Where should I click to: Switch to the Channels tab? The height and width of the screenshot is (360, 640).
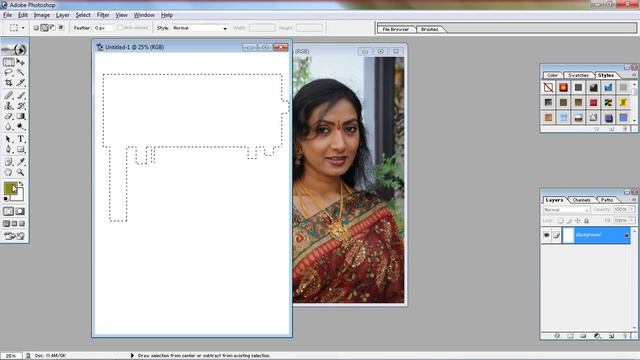point(582,200)
